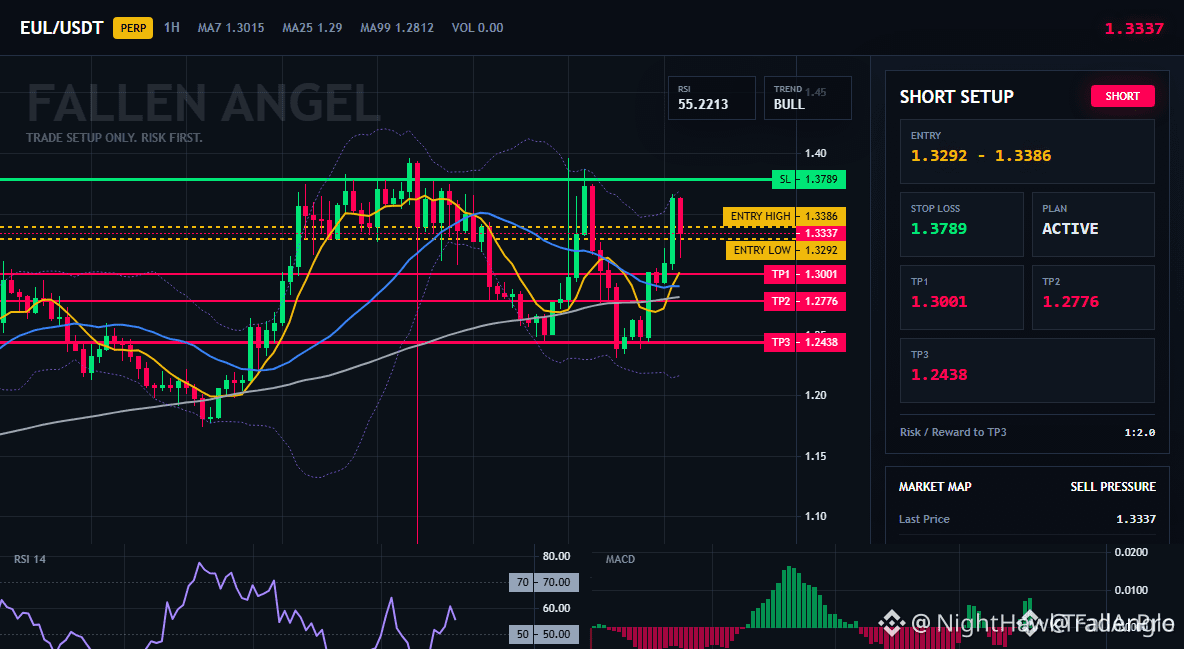Click the MACD panel label
The height and width of the screenshot is (649, 1184).
tap(620, 559)
